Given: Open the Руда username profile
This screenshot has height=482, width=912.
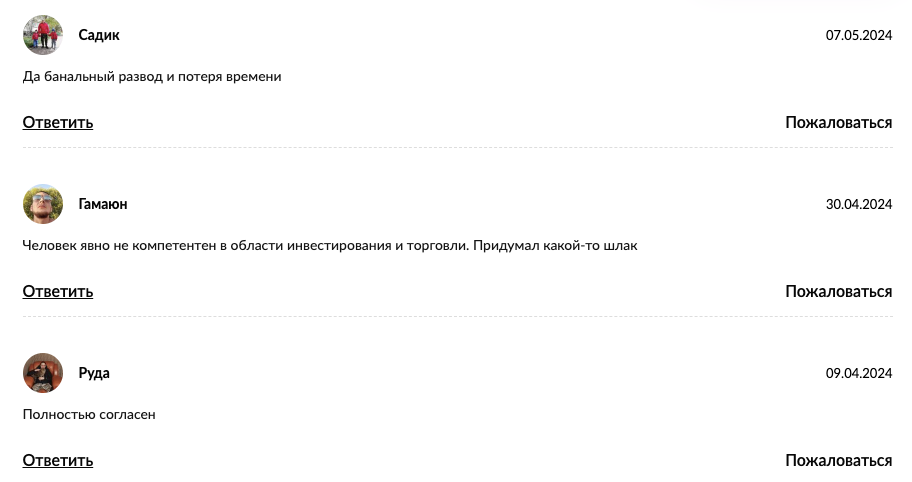Looking at the screenshot, I should tap(94, 373).
